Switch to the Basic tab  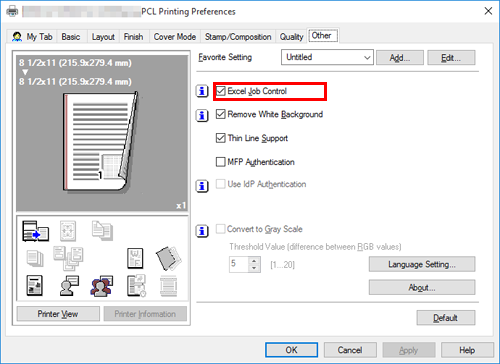click(71, 37)
